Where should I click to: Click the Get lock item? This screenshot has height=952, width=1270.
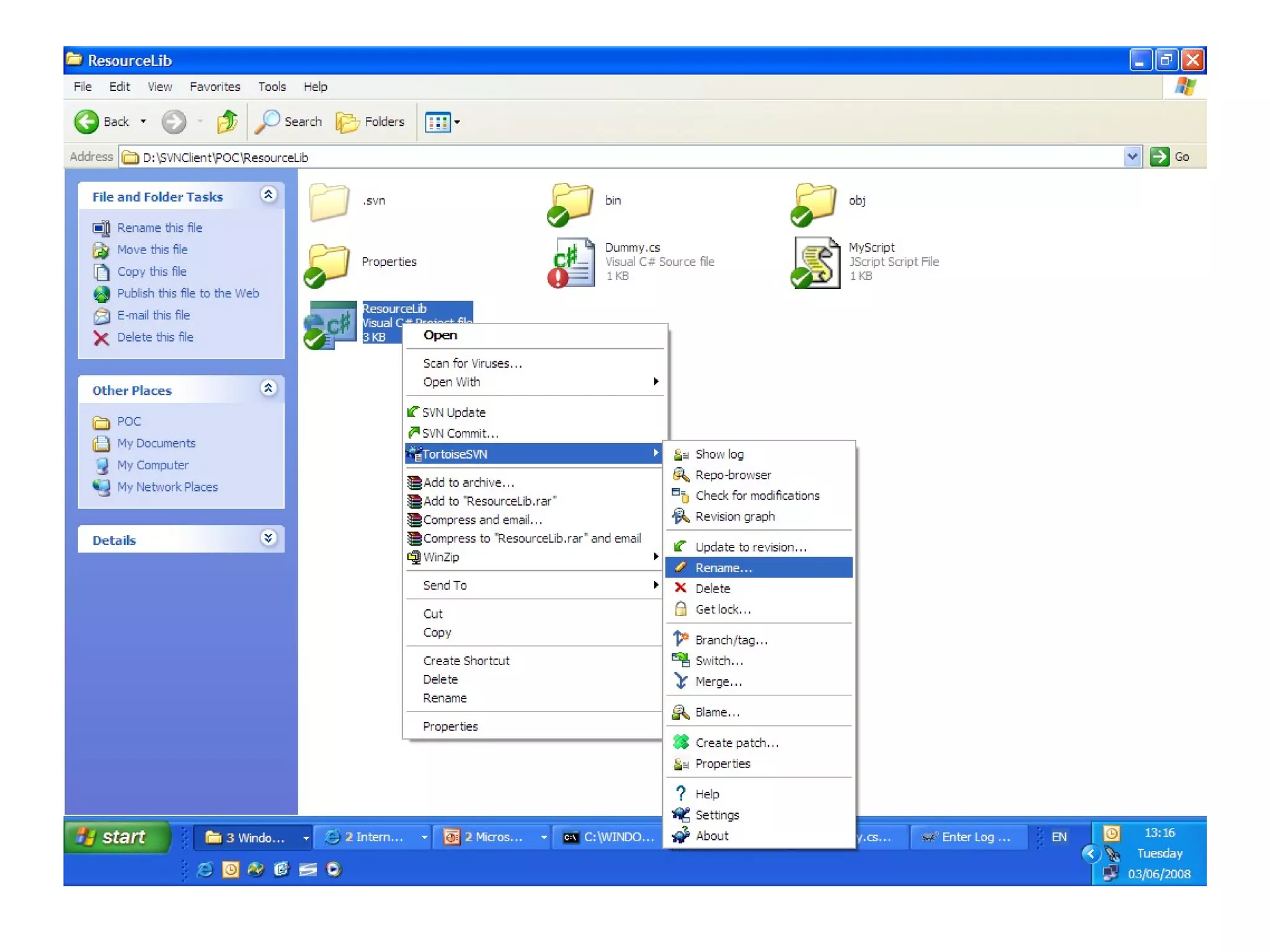click(x=722, y=609)
